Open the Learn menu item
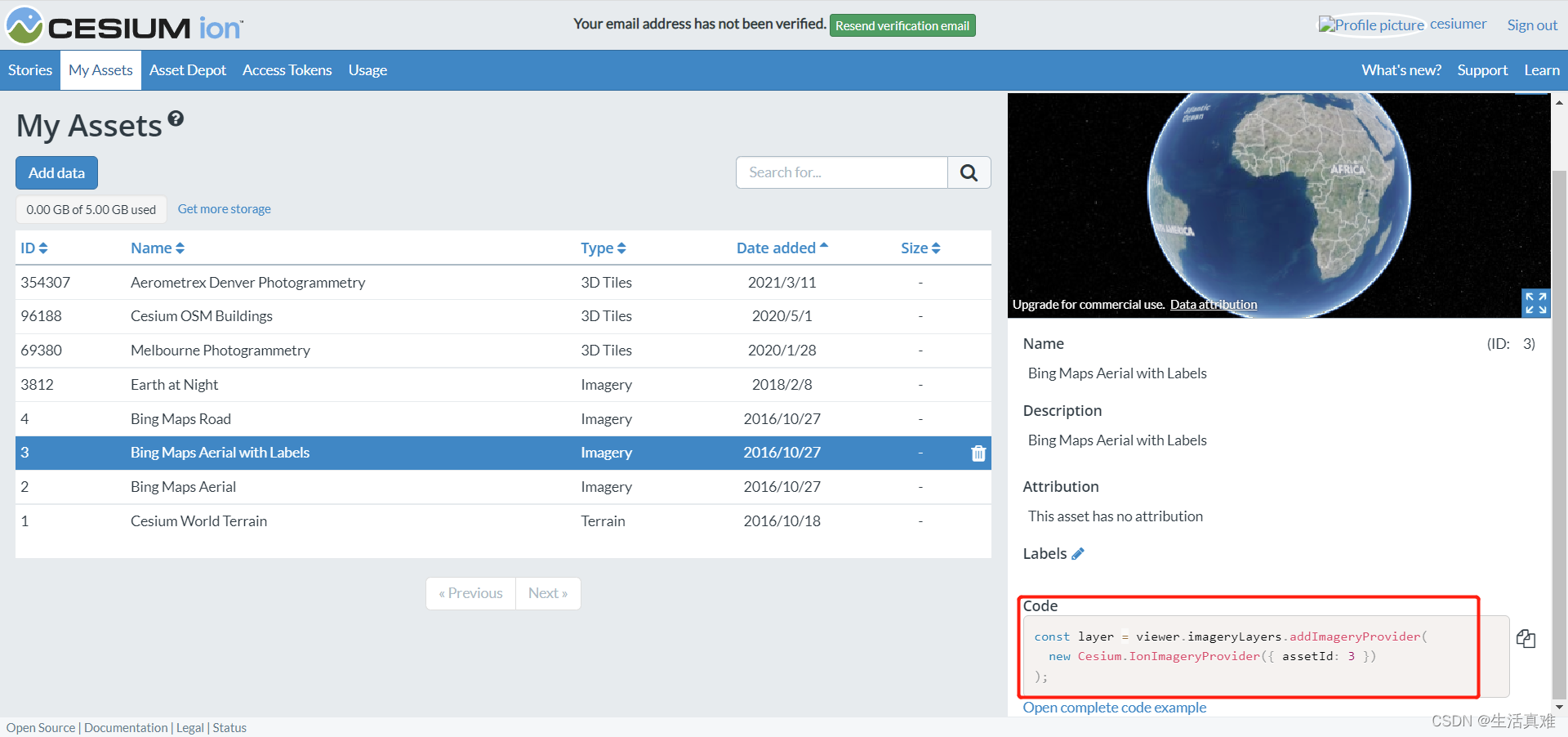This screenshot has width=1568, height=737. pos(1542,70)
